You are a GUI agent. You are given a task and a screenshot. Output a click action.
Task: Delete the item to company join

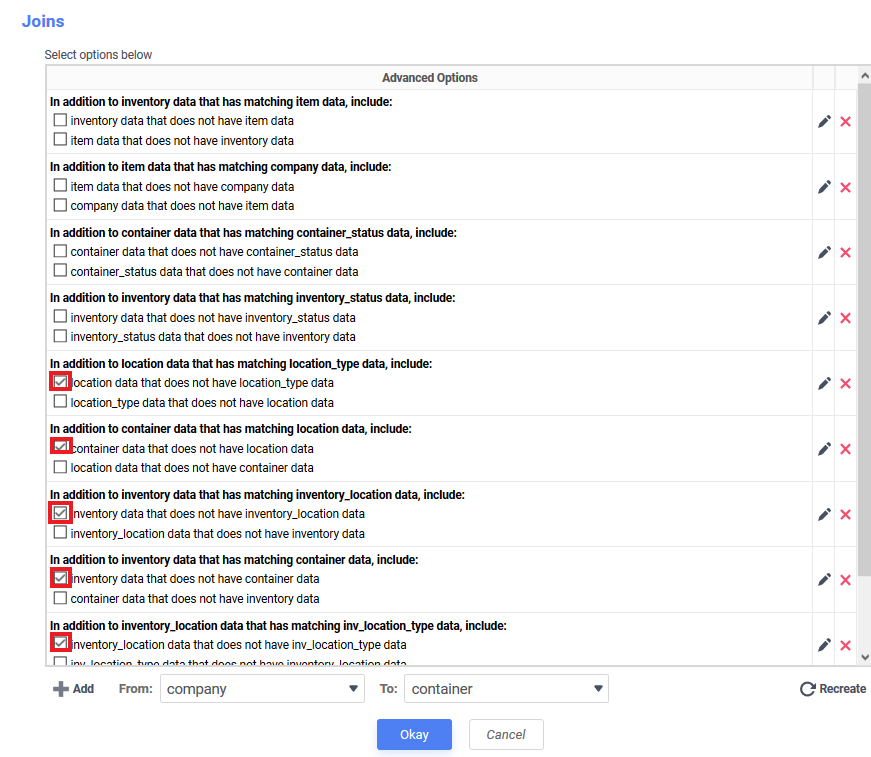pyautogui.click(x=845, y=188)
